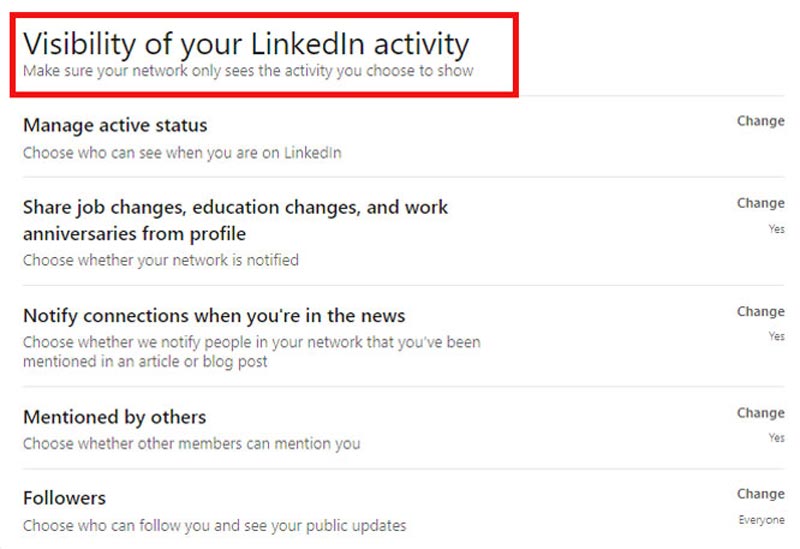Click "Choose who can see when you are on LinkedIn"

pyautogui.click(x=182, y=153)
